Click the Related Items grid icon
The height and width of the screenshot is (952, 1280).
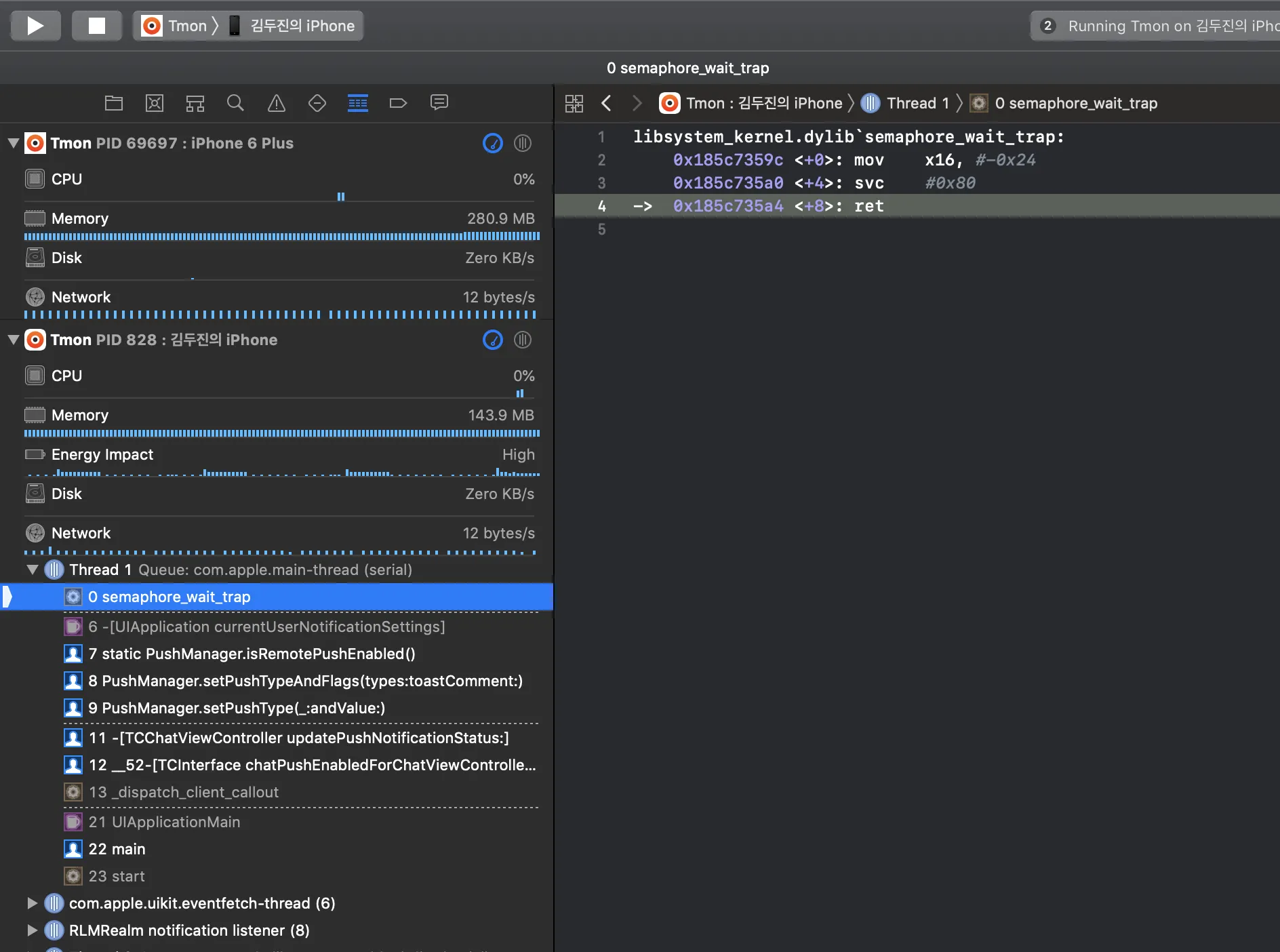(574, 103)
